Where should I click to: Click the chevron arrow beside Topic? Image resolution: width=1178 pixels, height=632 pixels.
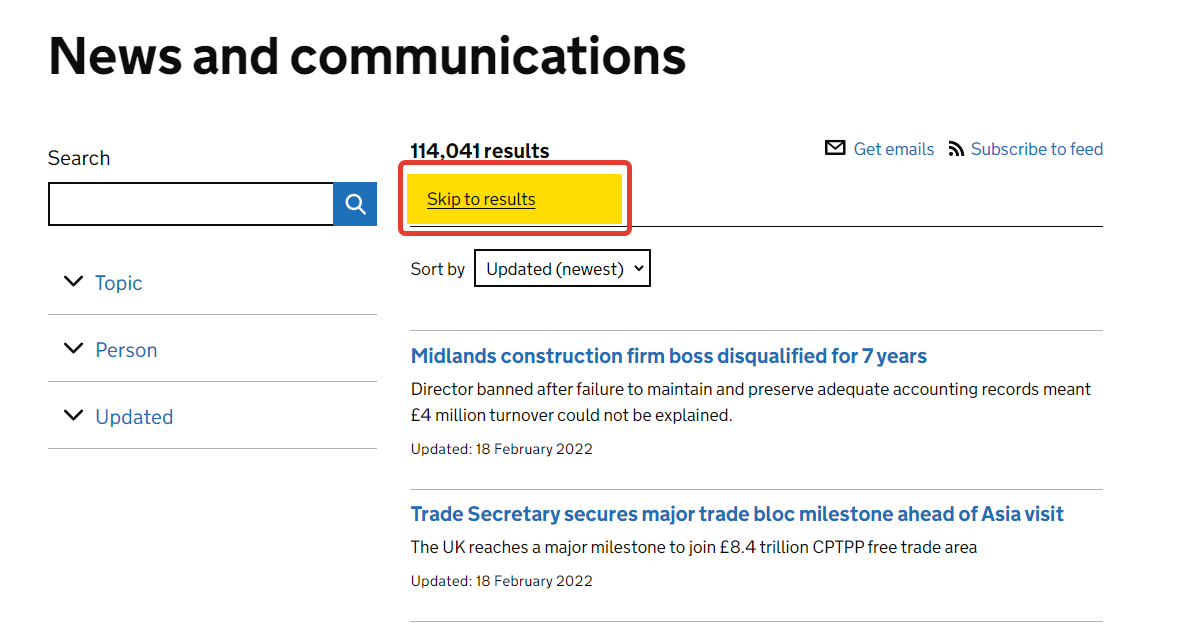tap(73, 282)
